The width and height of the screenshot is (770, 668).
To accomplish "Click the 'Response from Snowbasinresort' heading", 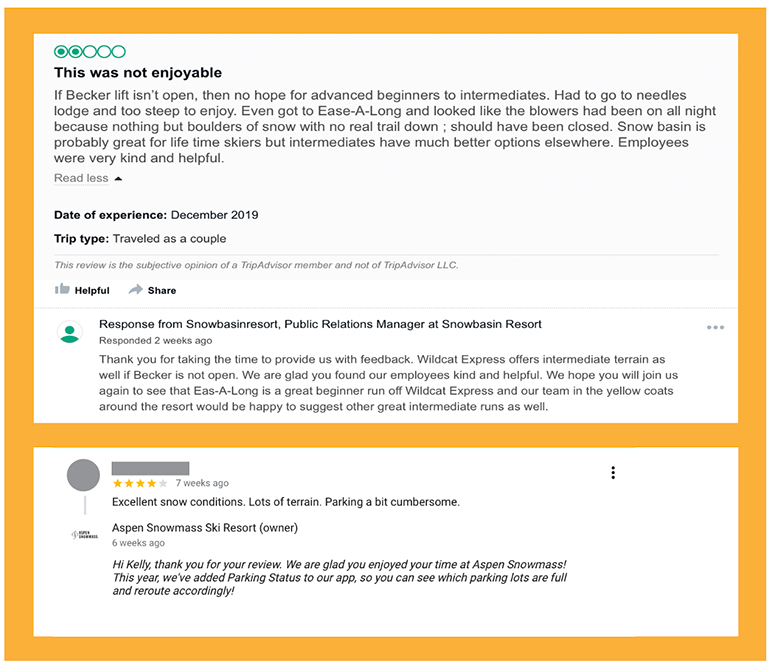I will coord(320,324).
